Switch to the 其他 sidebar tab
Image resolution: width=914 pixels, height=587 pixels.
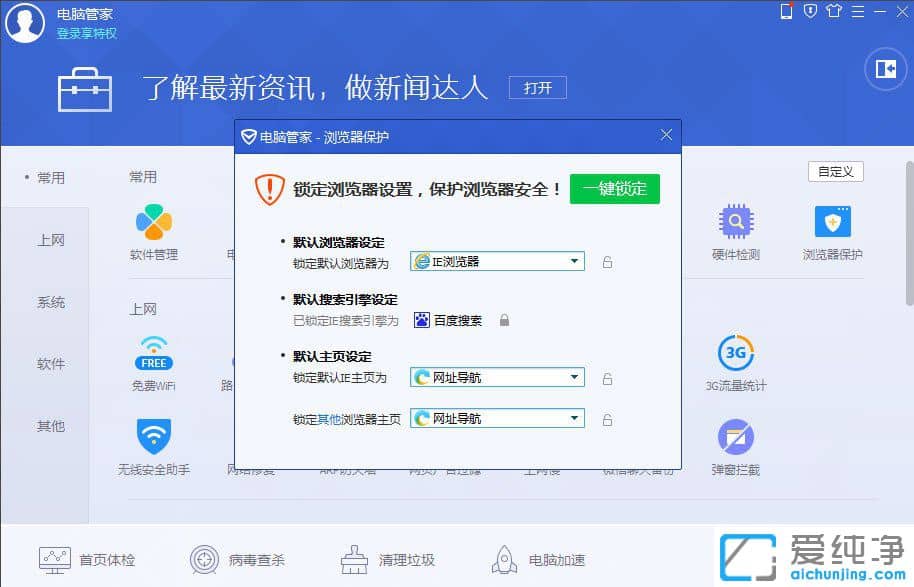pyautogui.click(x=50, y=425)
